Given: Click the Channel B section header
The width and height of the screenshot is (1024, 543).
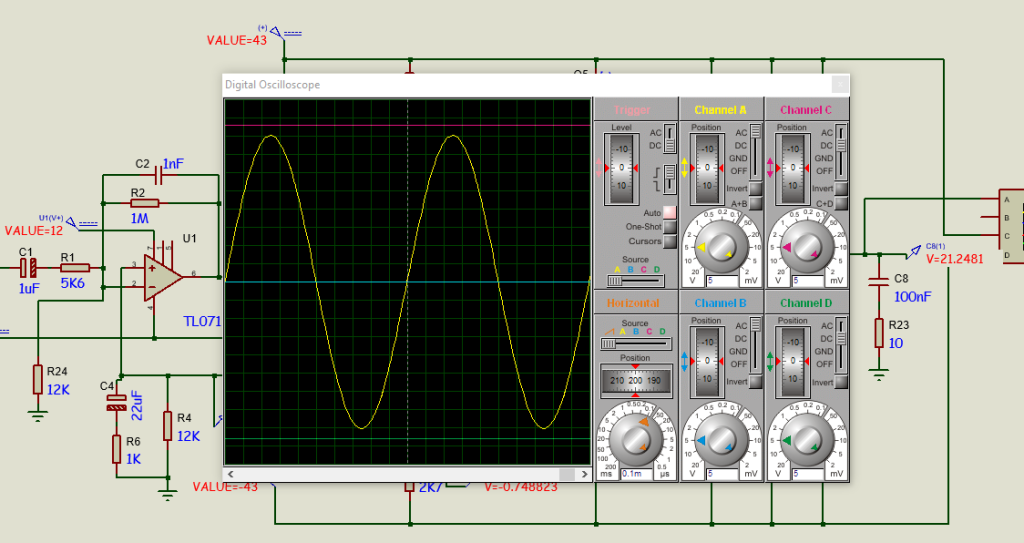Looking at the screenshot, I should (721, 303).
